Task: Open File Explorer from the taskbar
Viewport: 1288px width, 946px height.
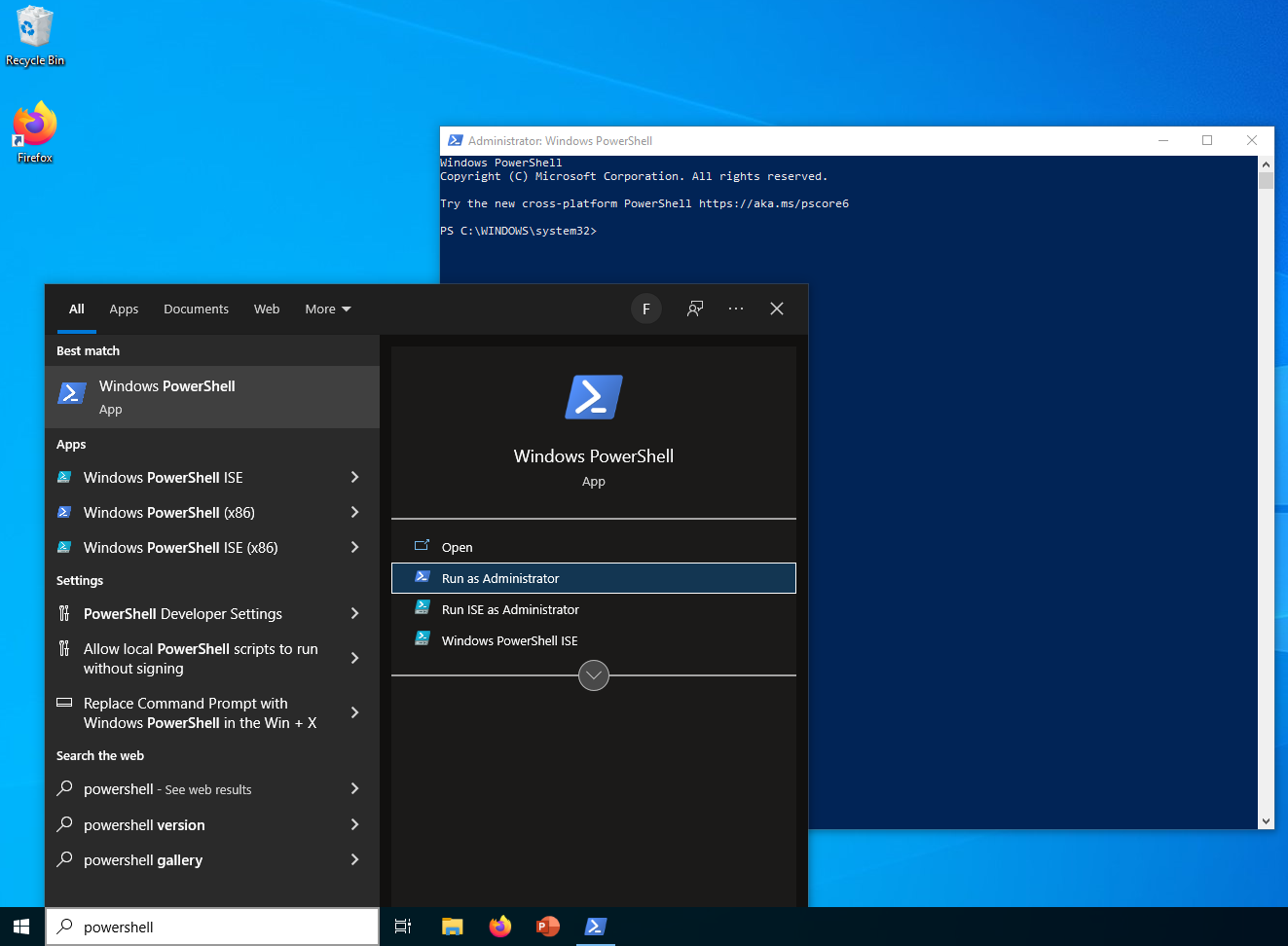Action: click(x=453, y=927)
